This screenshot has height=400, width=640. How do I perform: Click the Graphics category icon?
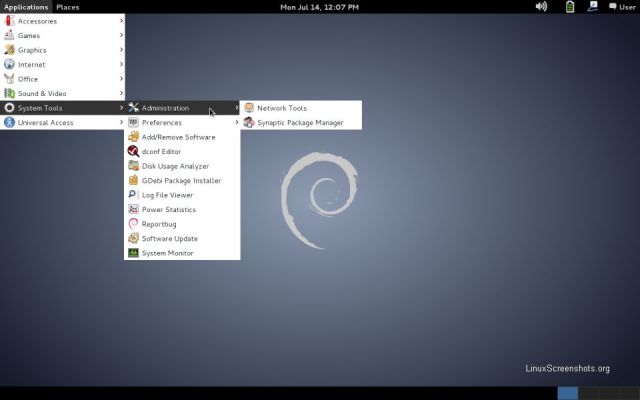point(9,50)
